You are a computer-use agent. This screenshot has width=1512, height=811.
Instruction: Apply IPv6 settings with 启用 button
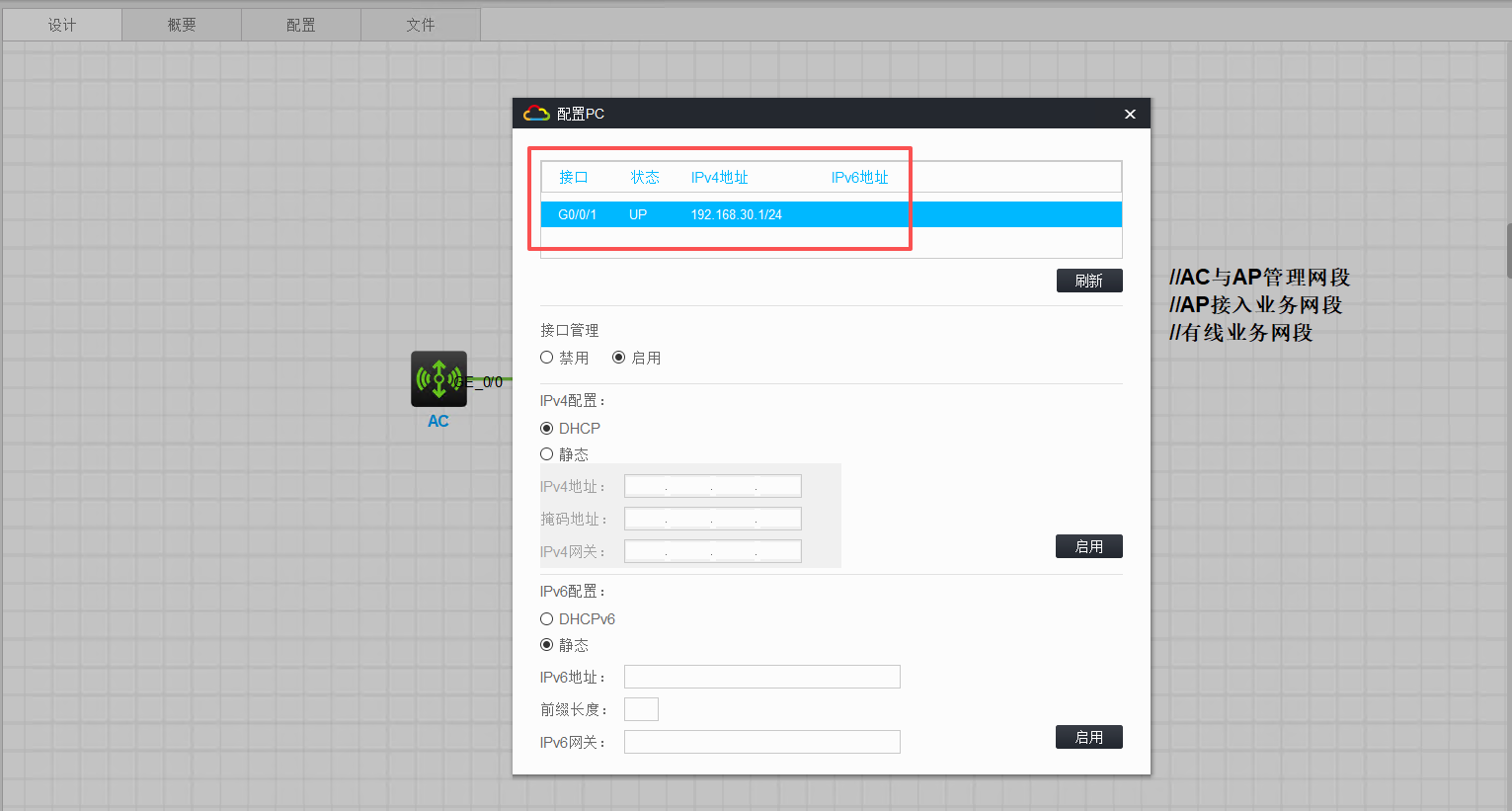point(1088,737)
